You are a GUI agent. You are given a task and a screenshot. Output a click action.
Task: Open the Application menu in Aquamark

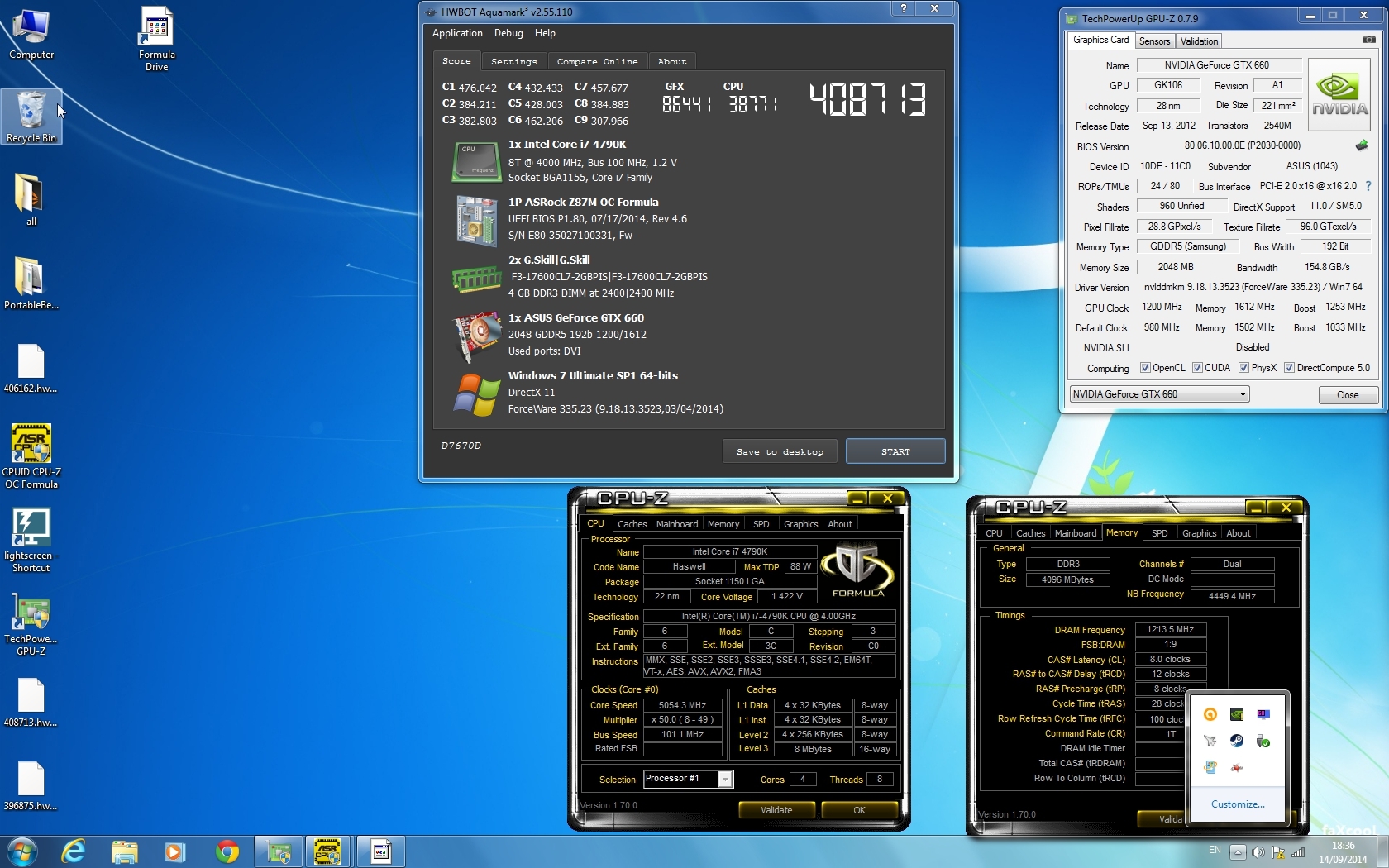click(x=457, y=33)
